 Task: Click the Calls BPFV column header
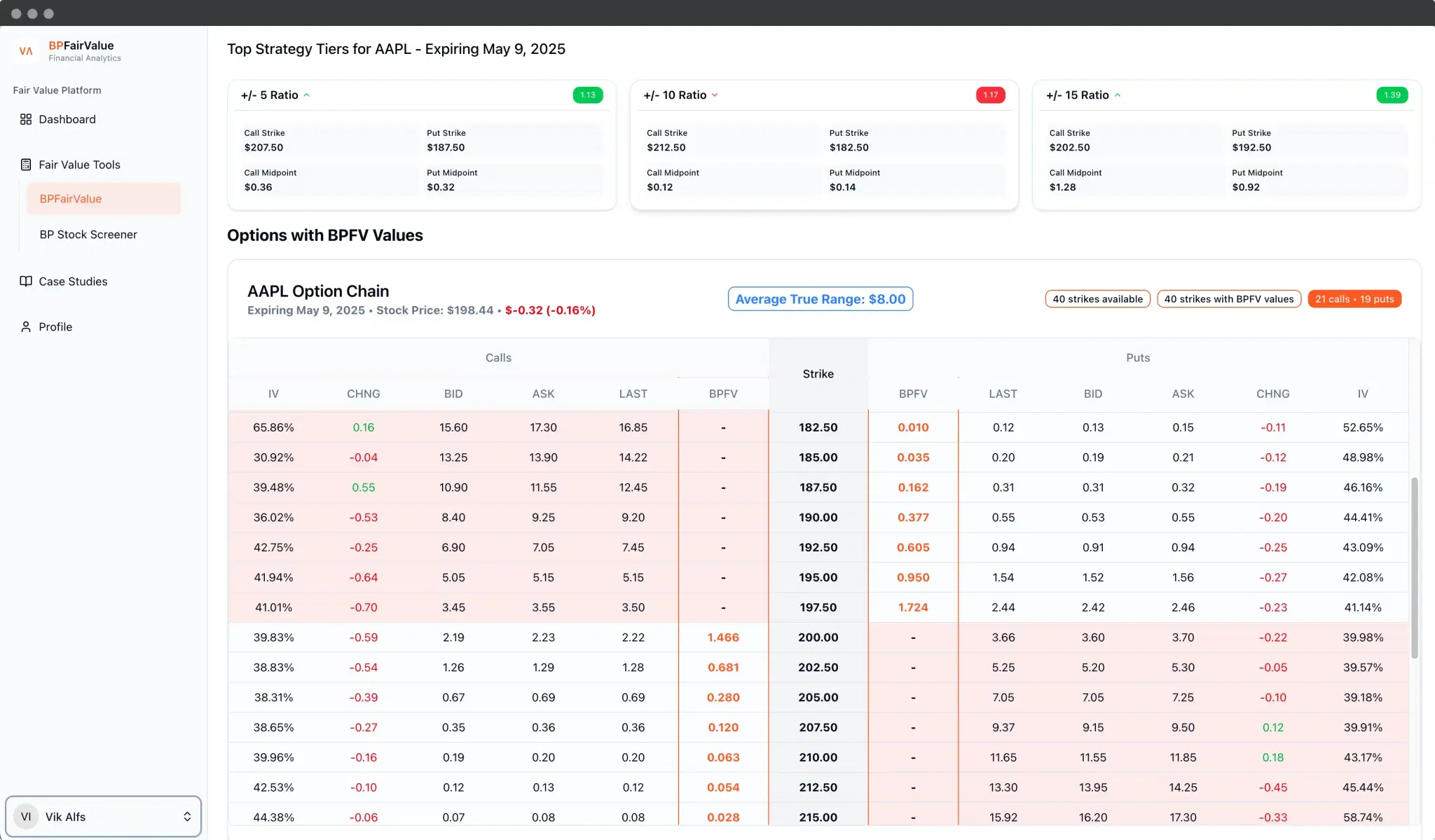click(x=723, y=394)
